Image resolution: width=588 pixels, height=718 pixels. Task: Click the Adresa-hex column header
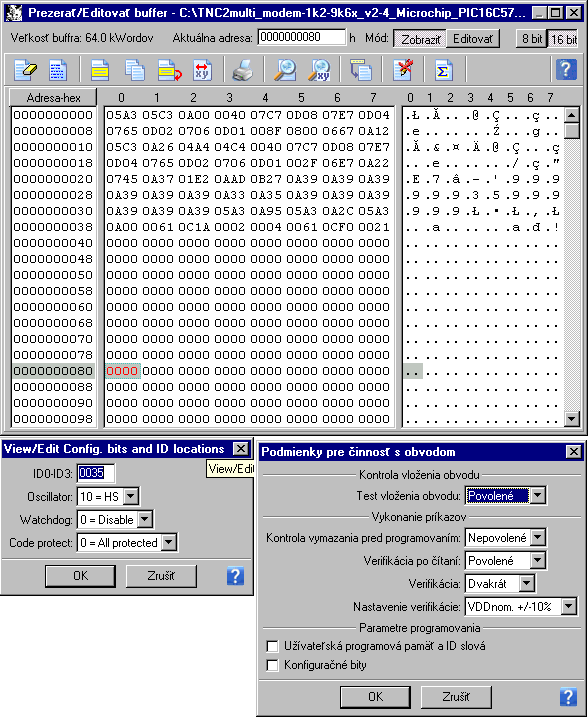pos(53,98)
